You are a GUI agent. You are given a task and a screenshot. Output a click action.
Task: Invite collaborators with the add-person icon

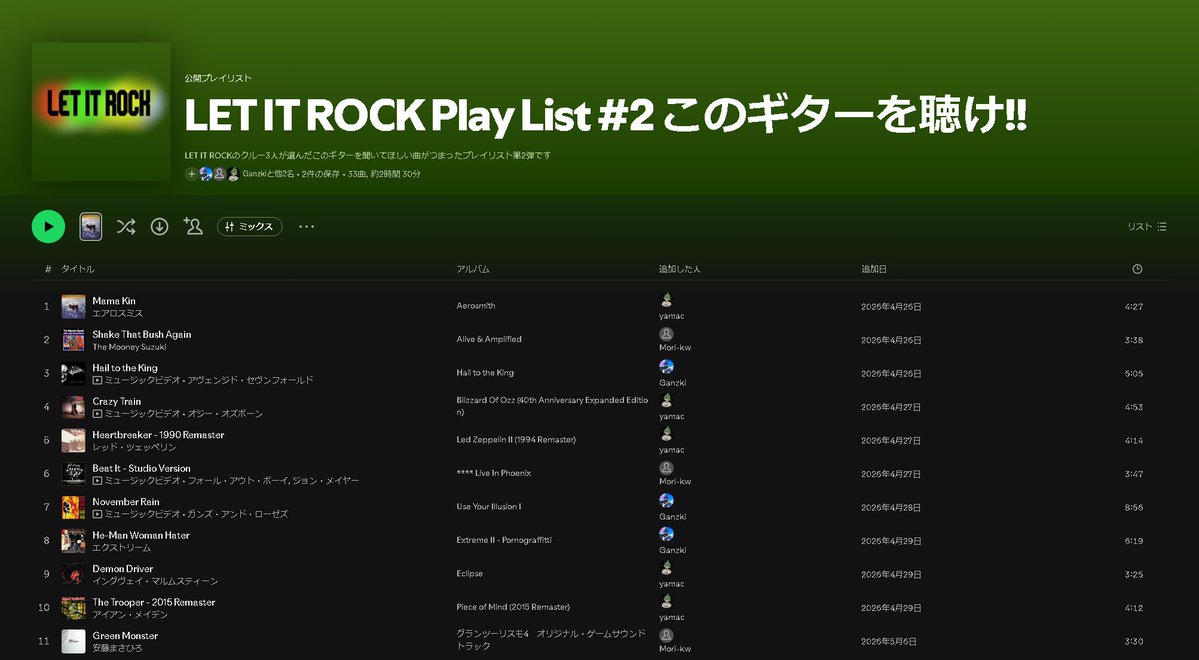[193, 226]
